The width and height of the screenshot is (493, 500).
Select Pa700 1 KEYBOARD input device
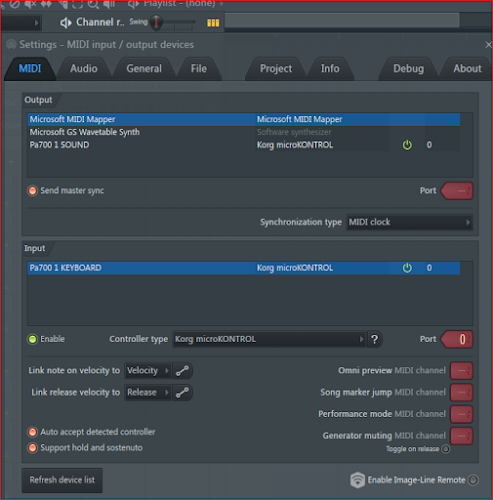(x=244, y=268)
